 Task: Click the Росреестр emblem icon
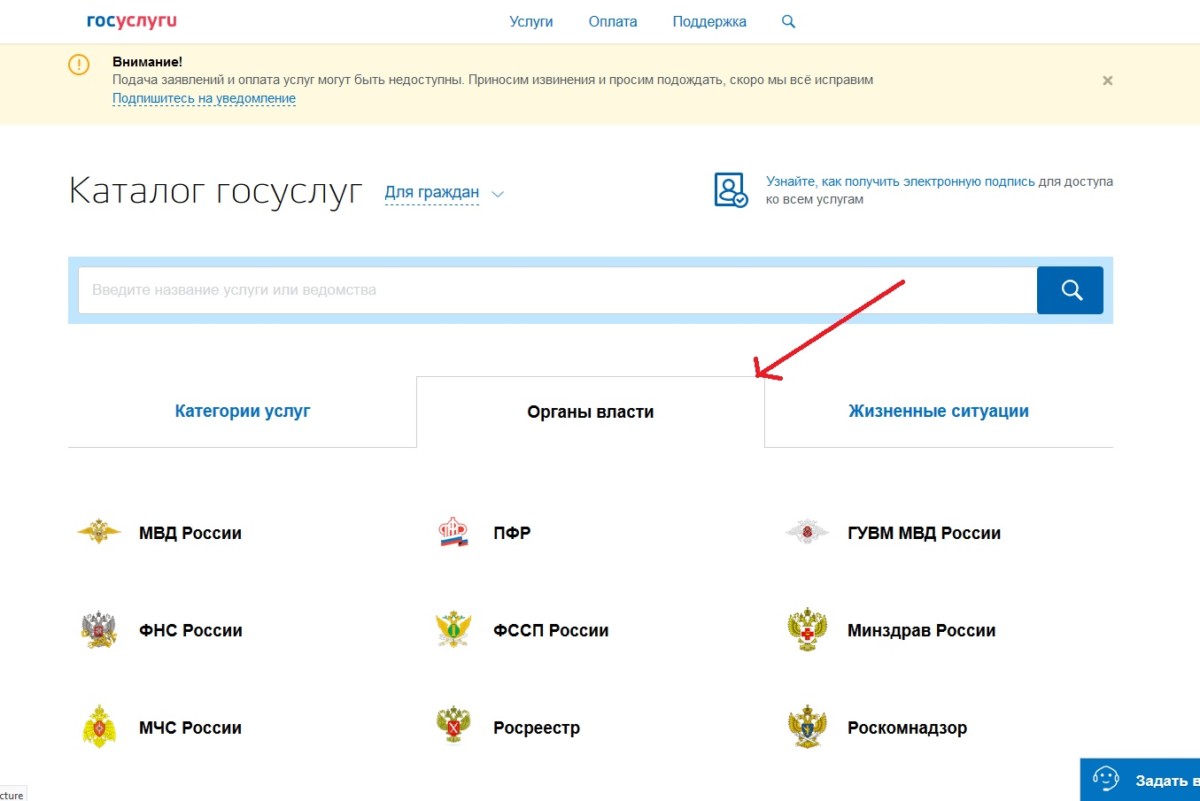(454, 728)
